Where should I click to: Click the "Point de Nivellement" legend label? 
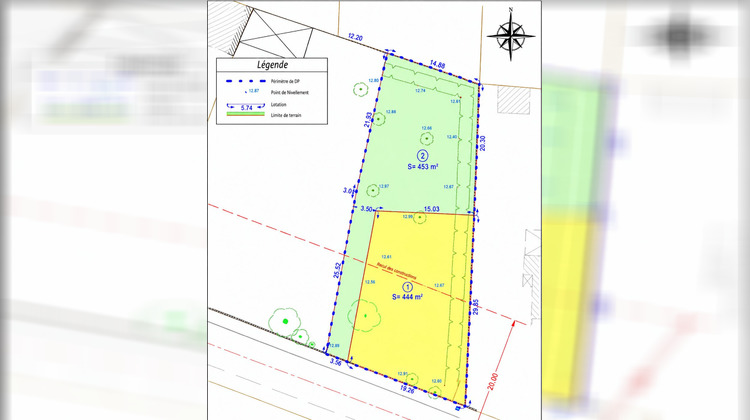289,92
